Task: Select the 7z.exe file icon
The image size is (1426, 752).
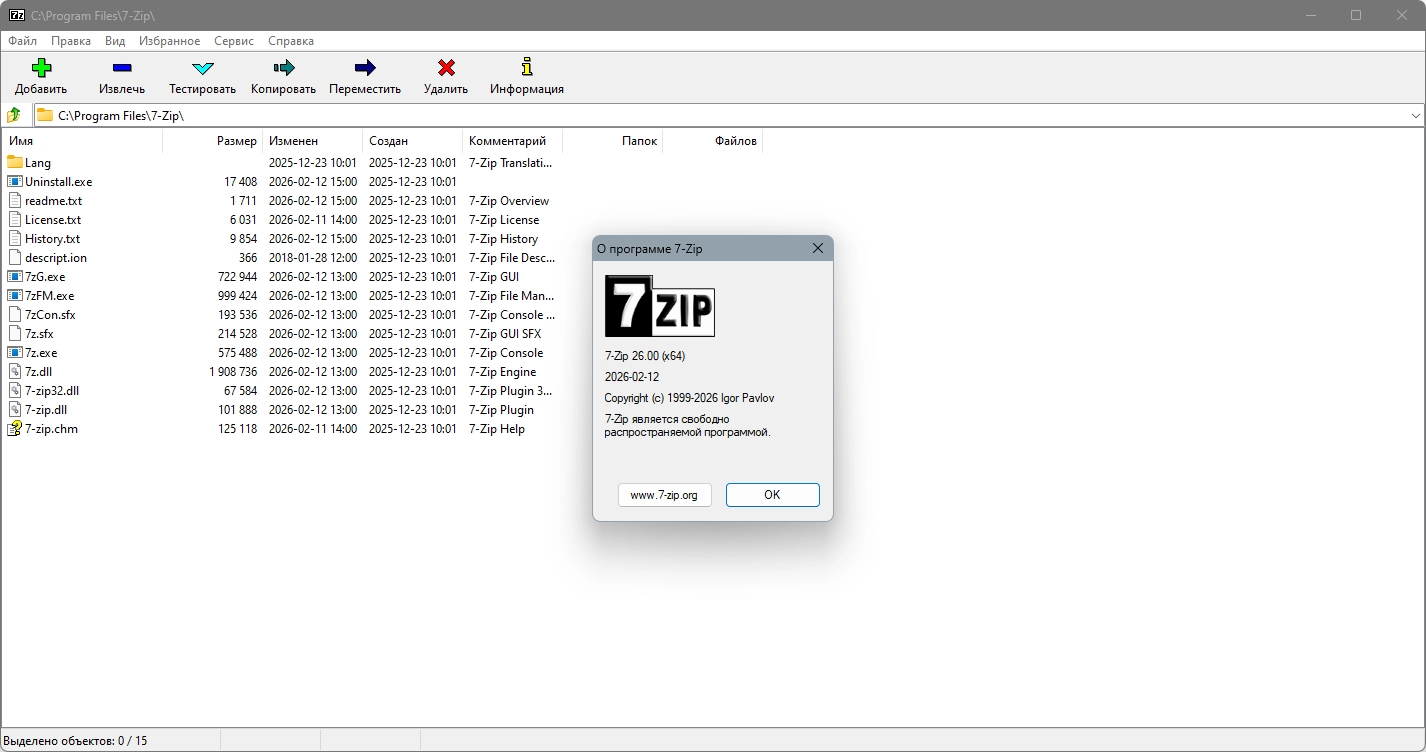Action: [x=15, y=352]
